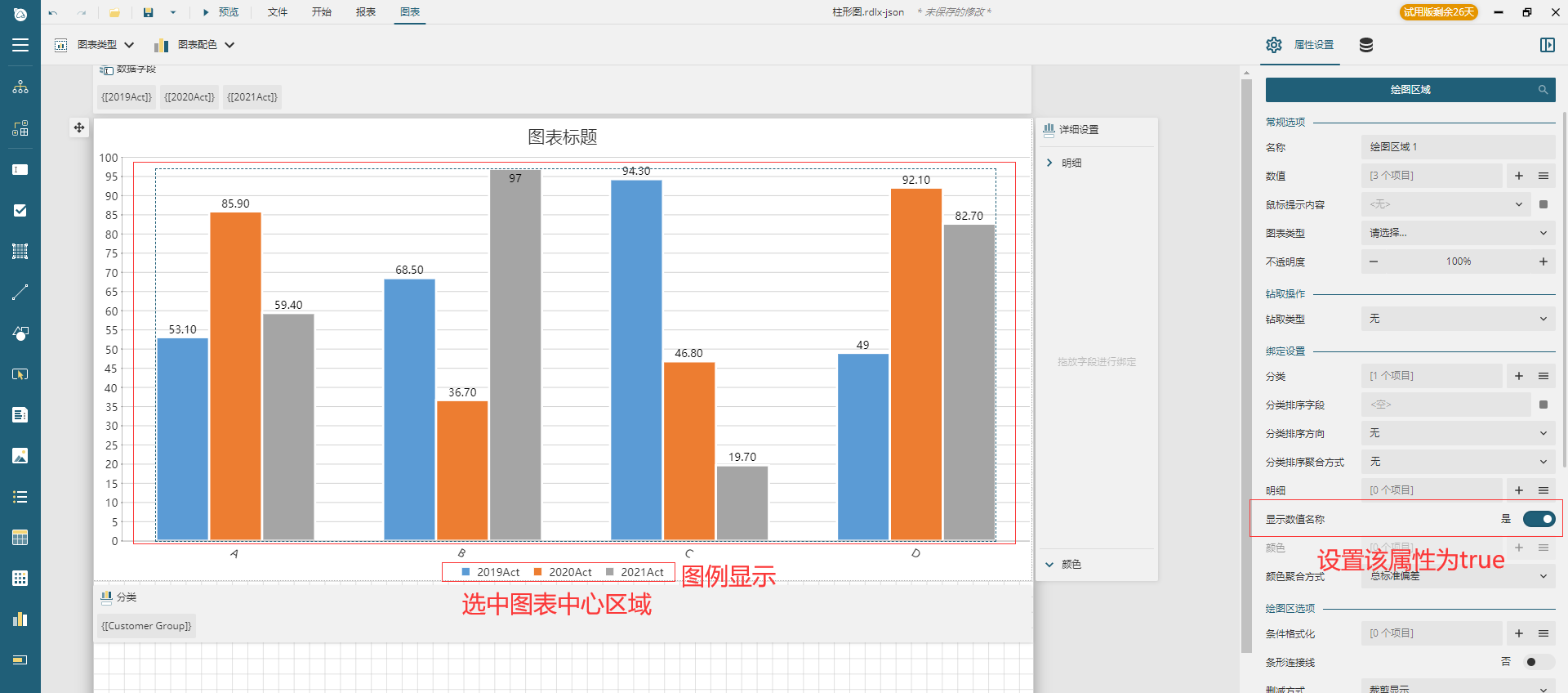Open the 文件 menu
Viewport: 1568px width, 693px height.
(x=278, y=12)
